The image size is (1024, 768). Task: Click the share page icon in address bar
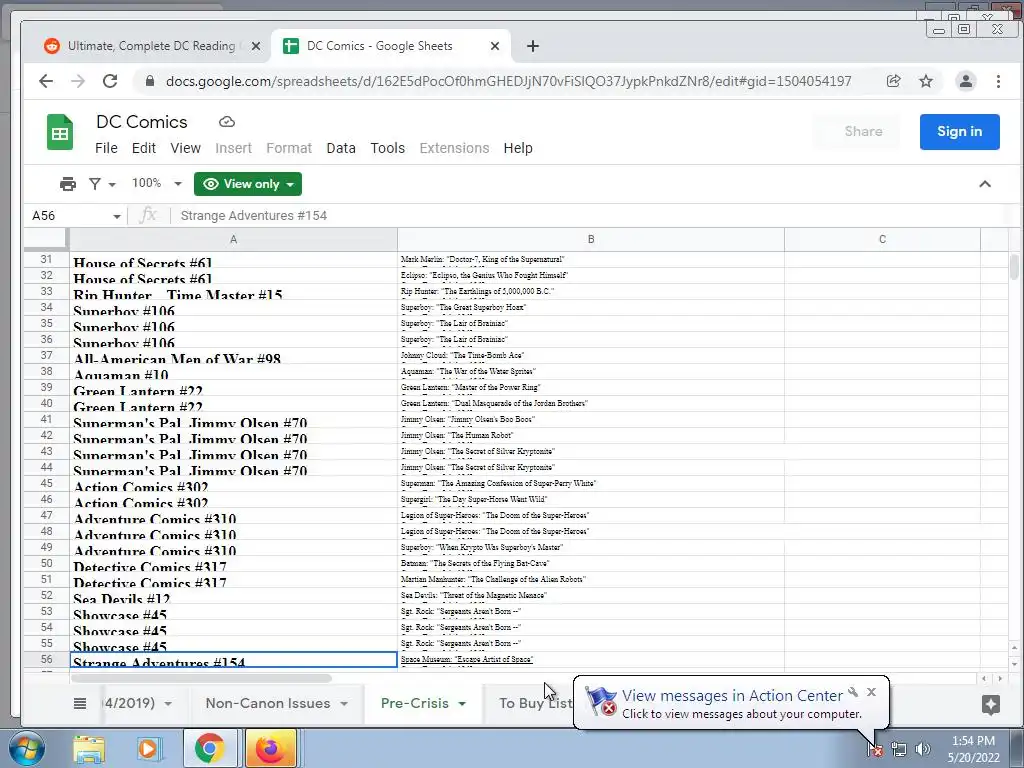pos(893,81)
